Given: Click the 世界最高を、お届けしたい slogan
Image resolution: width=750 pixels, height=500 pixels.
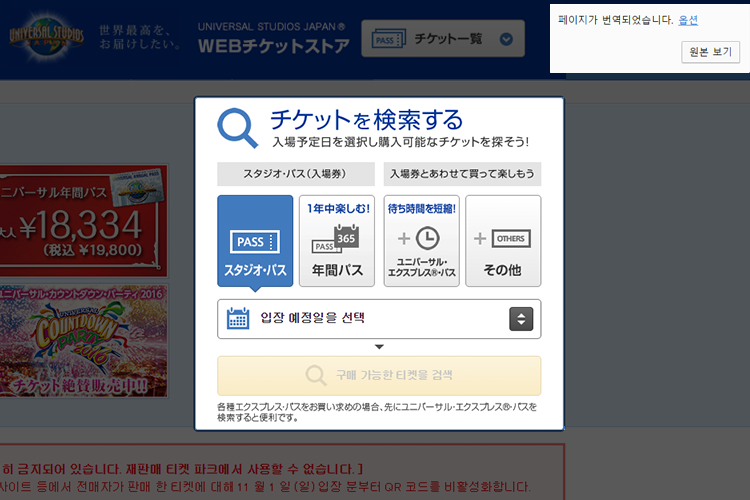Looking at the screenshot, I should (x=140, y=37).
